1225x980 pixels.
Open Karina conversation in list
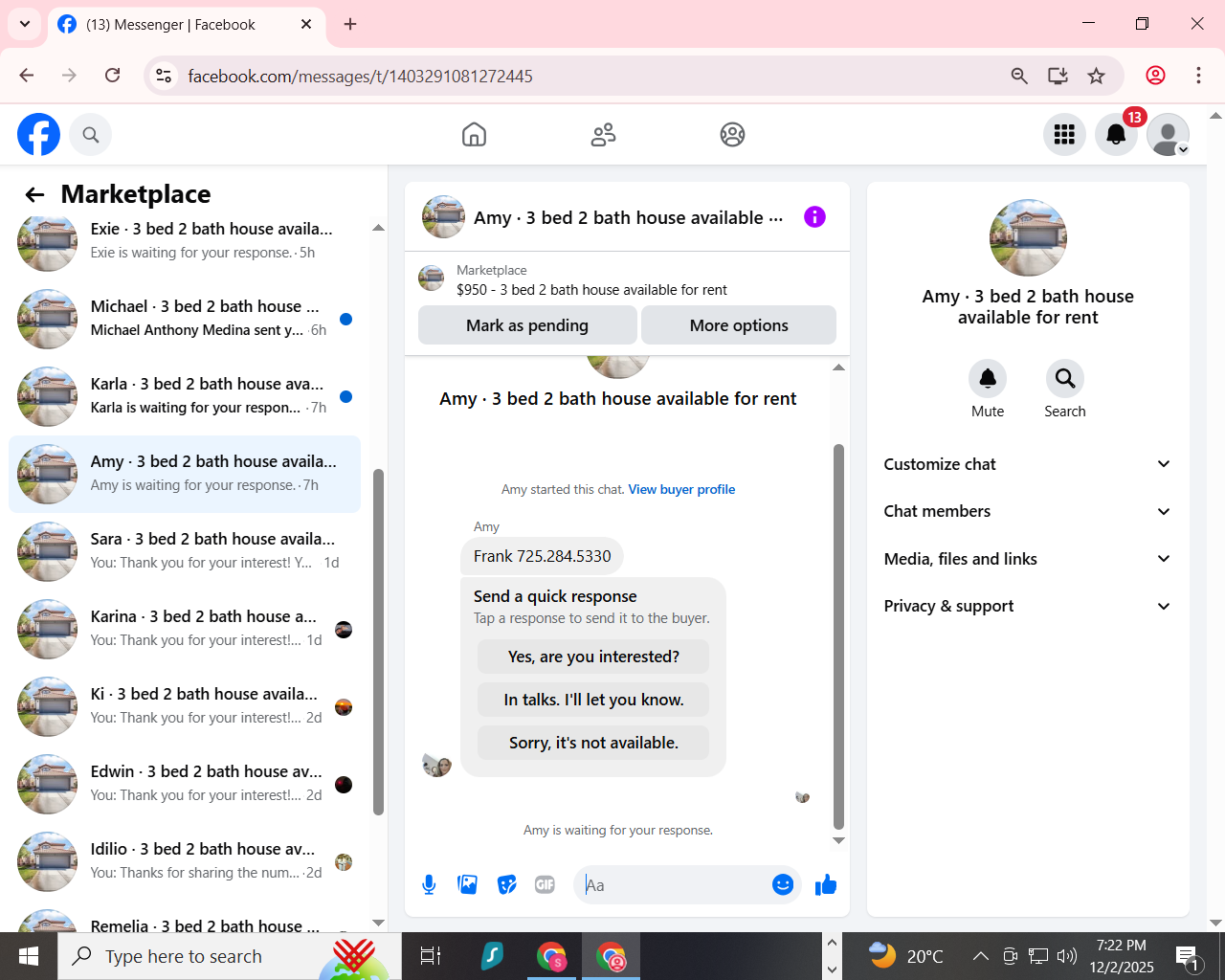(x=185, y=629)
